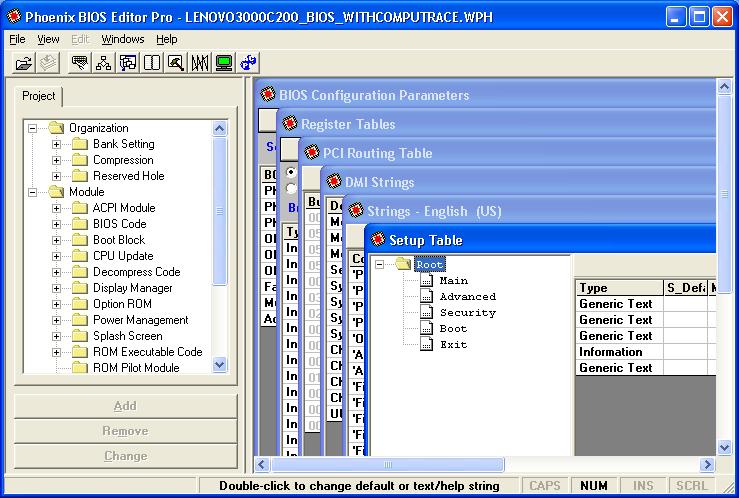
Task: Click the project tree scroll-up arrow
Action: tap(220, 128)
